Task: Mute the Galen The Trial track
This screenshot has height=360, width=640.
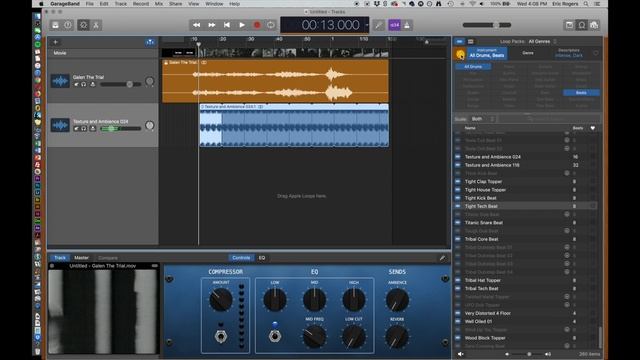Action: point(76,84)
